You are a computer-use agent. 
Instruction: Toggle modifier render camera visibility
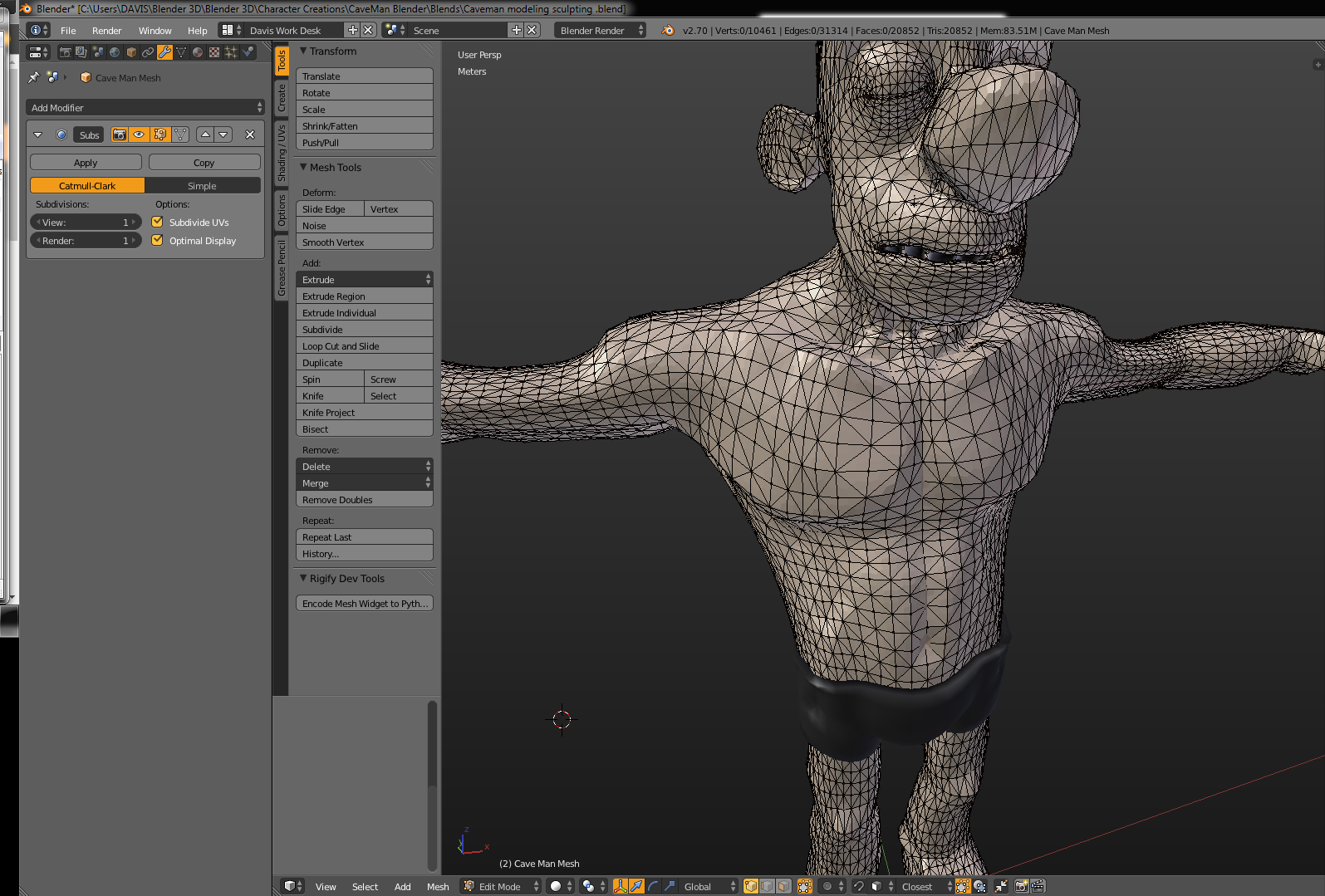point(120,135)
